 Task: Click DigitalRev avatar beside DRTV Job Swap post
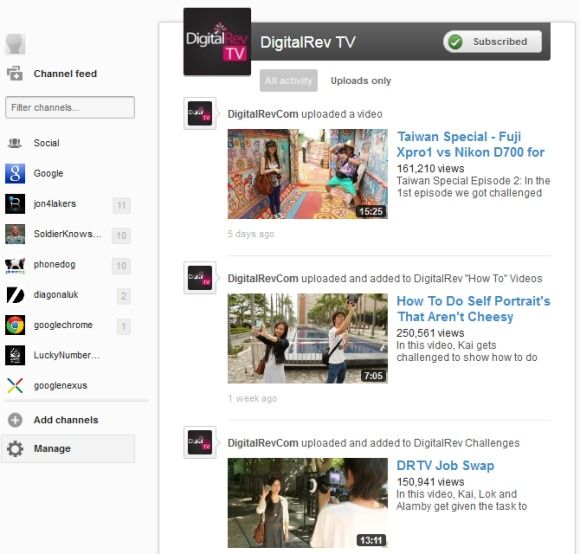200,442
